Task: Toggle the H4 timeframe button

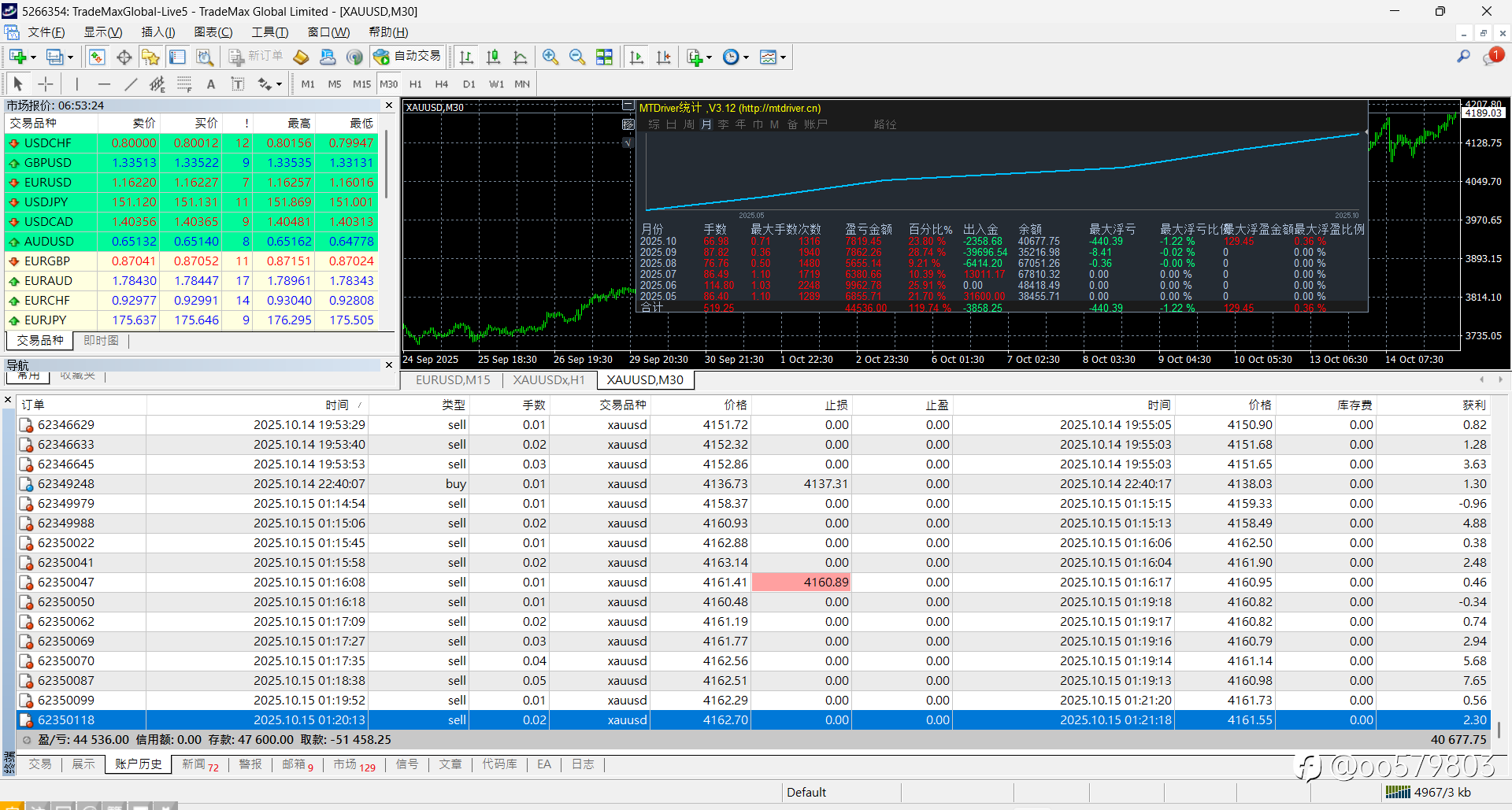Action: [442, 84]
